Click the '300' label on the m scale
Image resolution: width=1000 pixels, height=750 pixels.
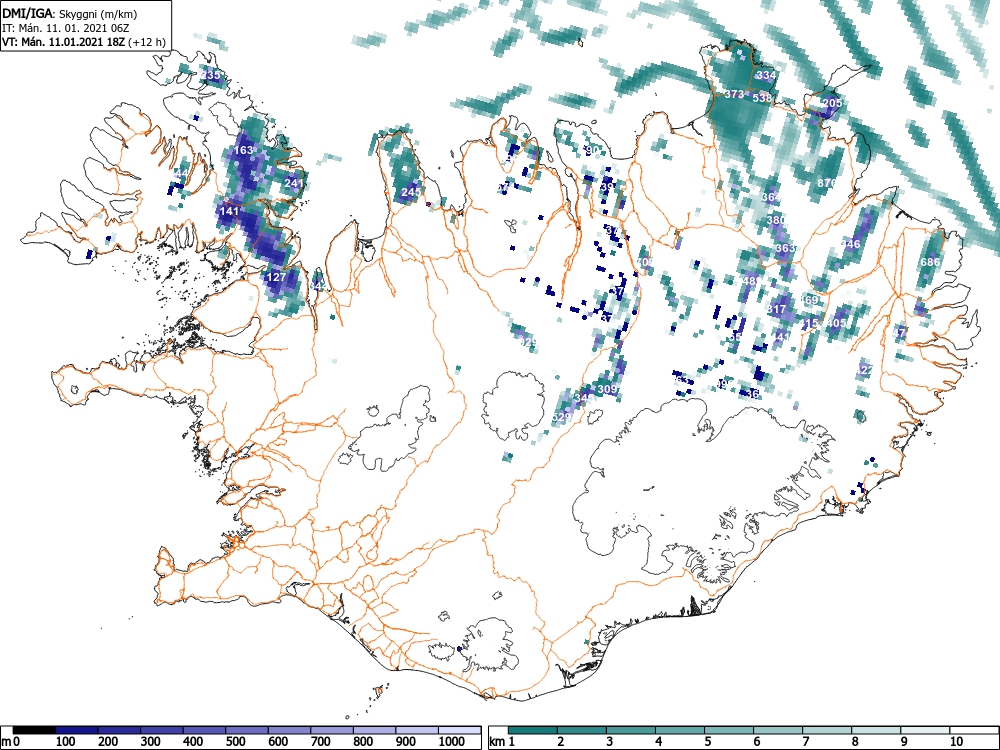point(151,741)
